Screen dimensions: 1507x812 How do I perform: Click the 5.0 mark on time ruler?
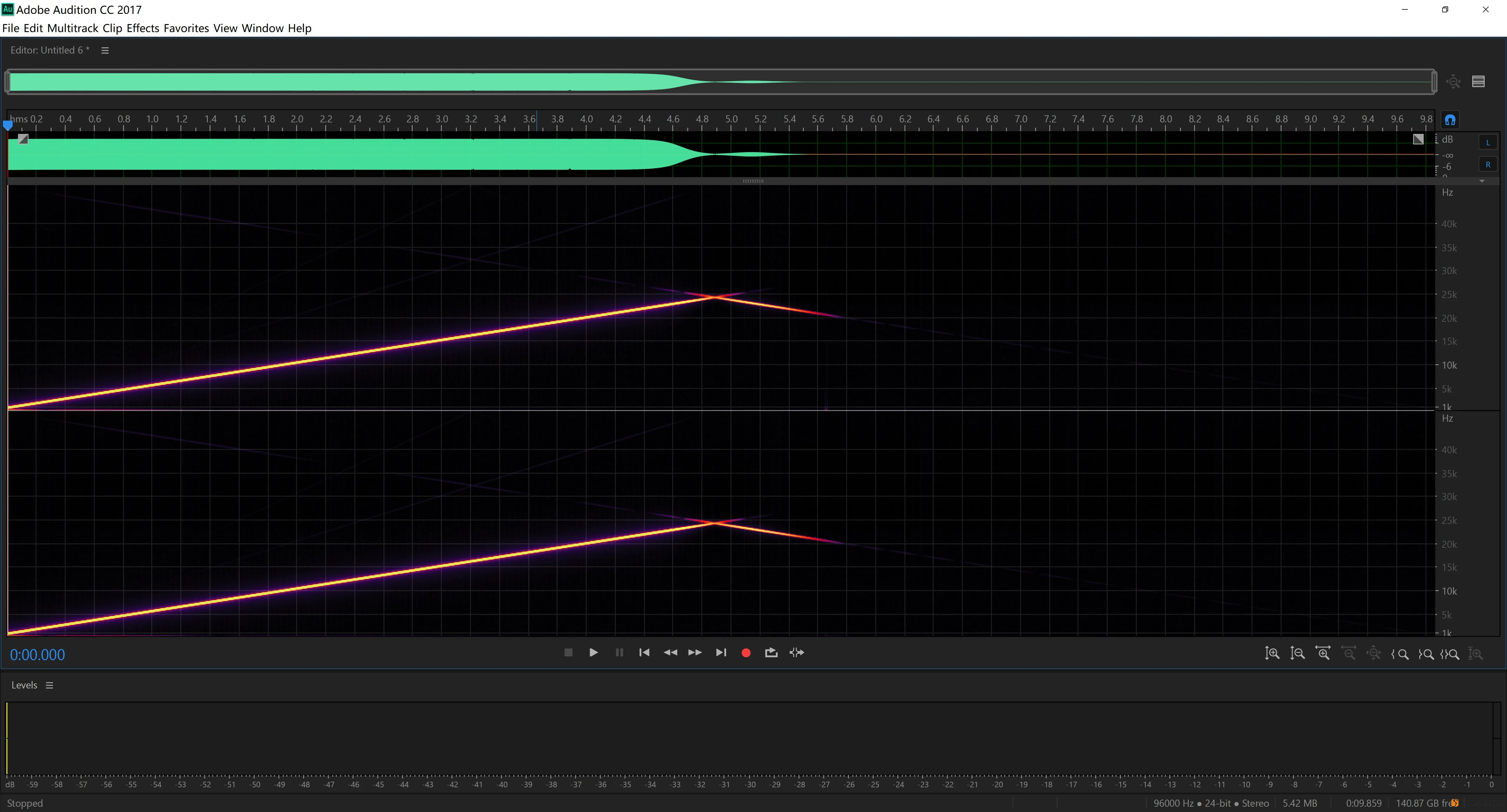pos(731,119)
